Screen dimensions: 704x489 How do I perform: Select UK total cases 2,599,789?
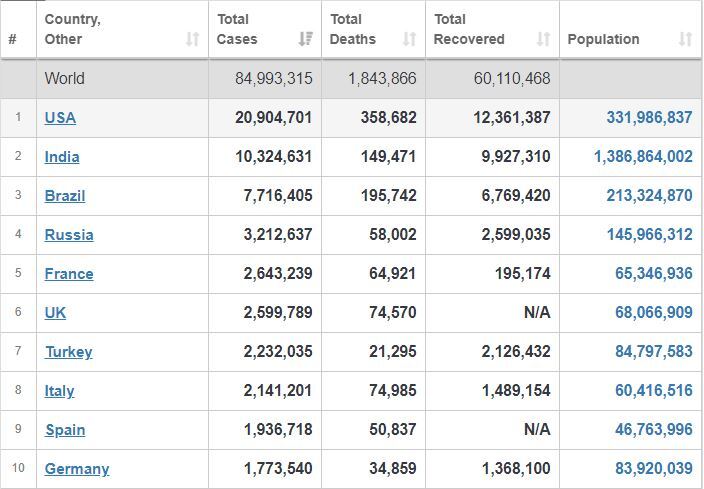(x=278, y=313)
